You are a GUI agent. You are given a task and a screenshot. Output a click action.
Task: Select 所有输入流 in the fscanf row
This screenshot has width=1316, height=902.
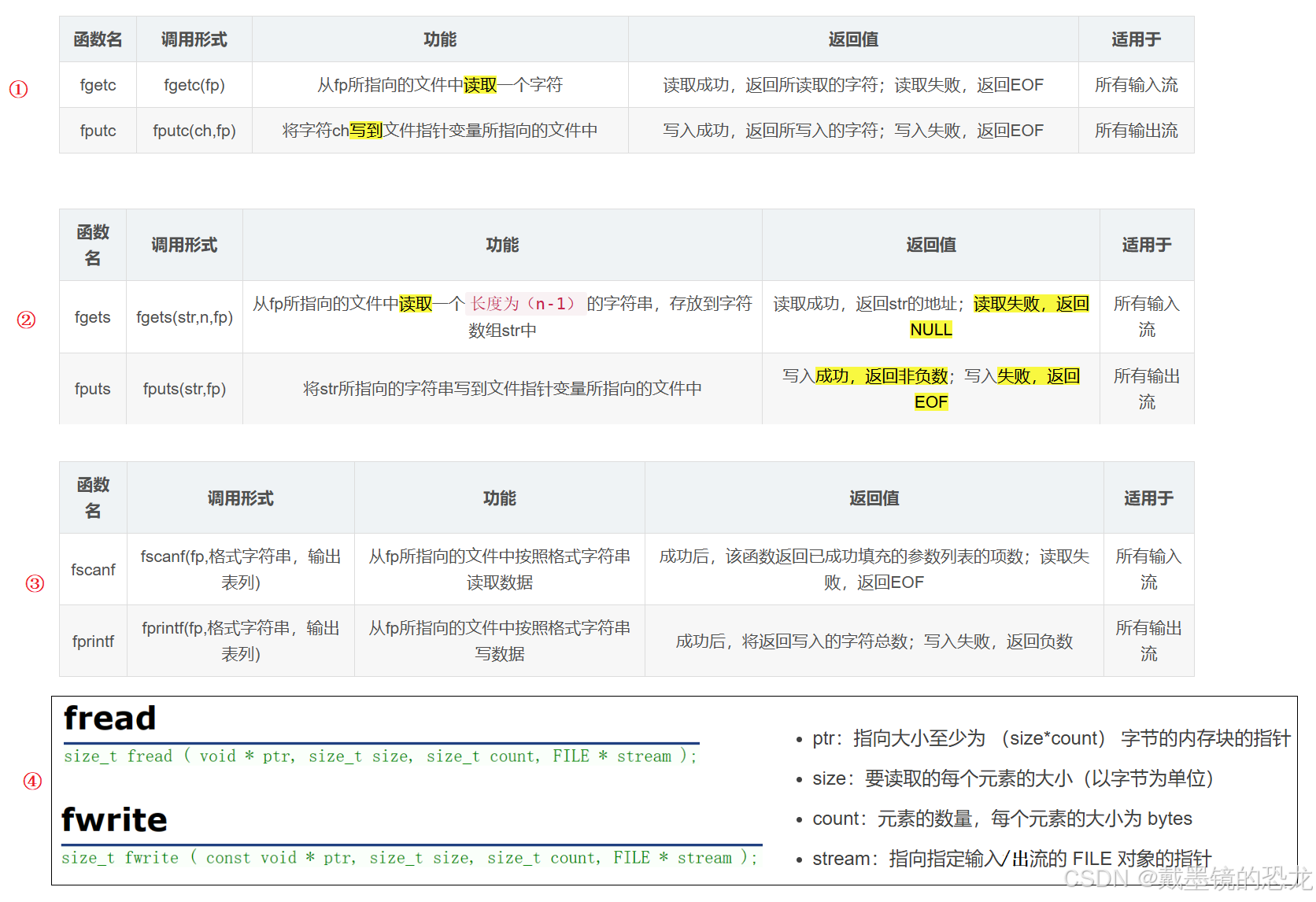tap(1149, 569)
